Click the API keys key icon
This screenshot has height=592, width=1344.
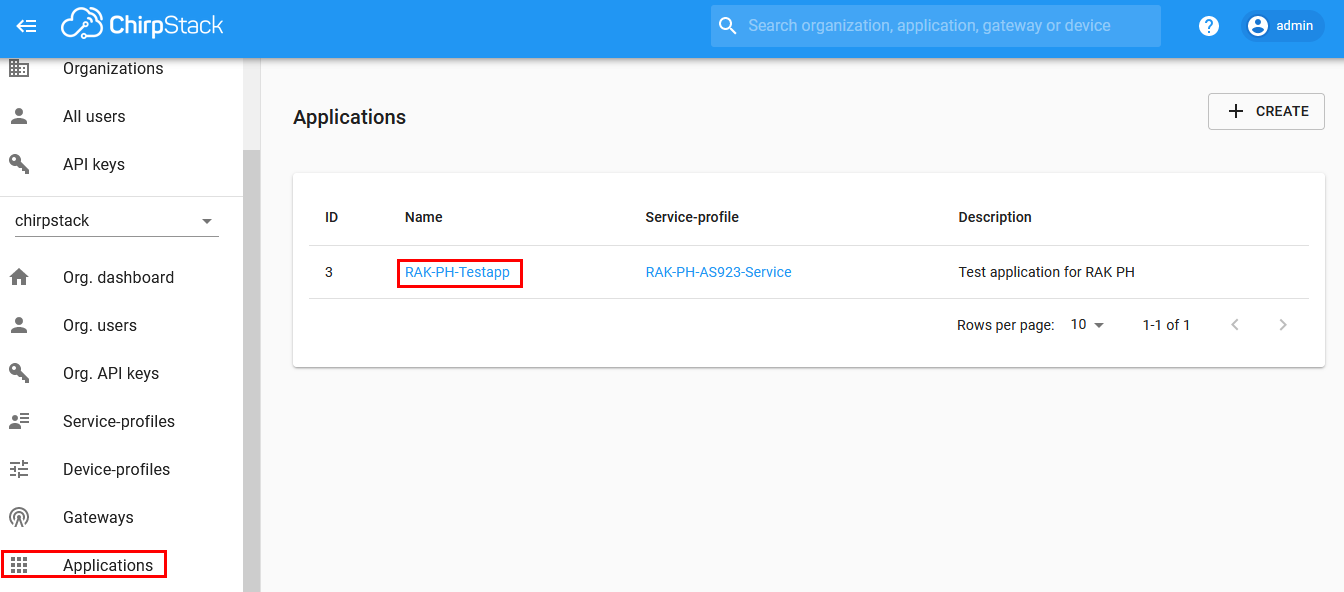[x=19, y=164]
